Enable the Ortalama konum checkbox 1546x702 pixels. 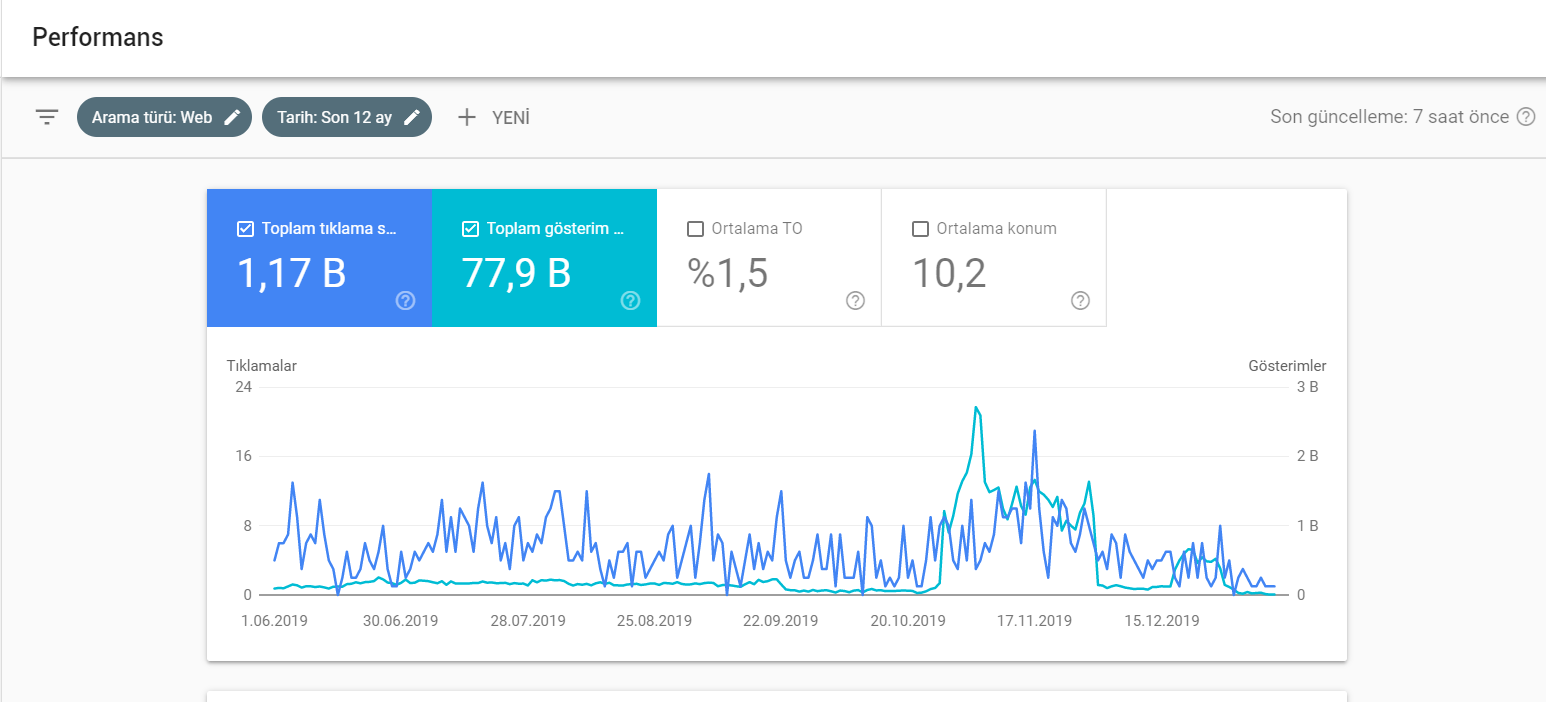point(921,229)
